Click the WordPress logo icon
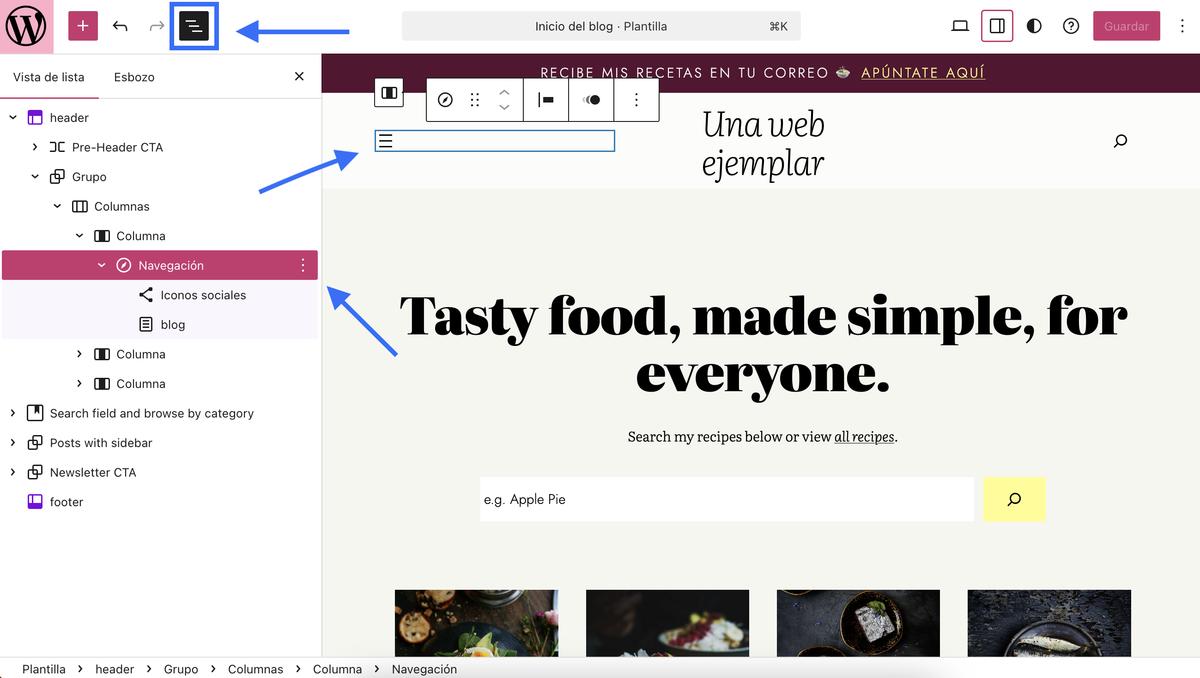 (x=26, y=26)
